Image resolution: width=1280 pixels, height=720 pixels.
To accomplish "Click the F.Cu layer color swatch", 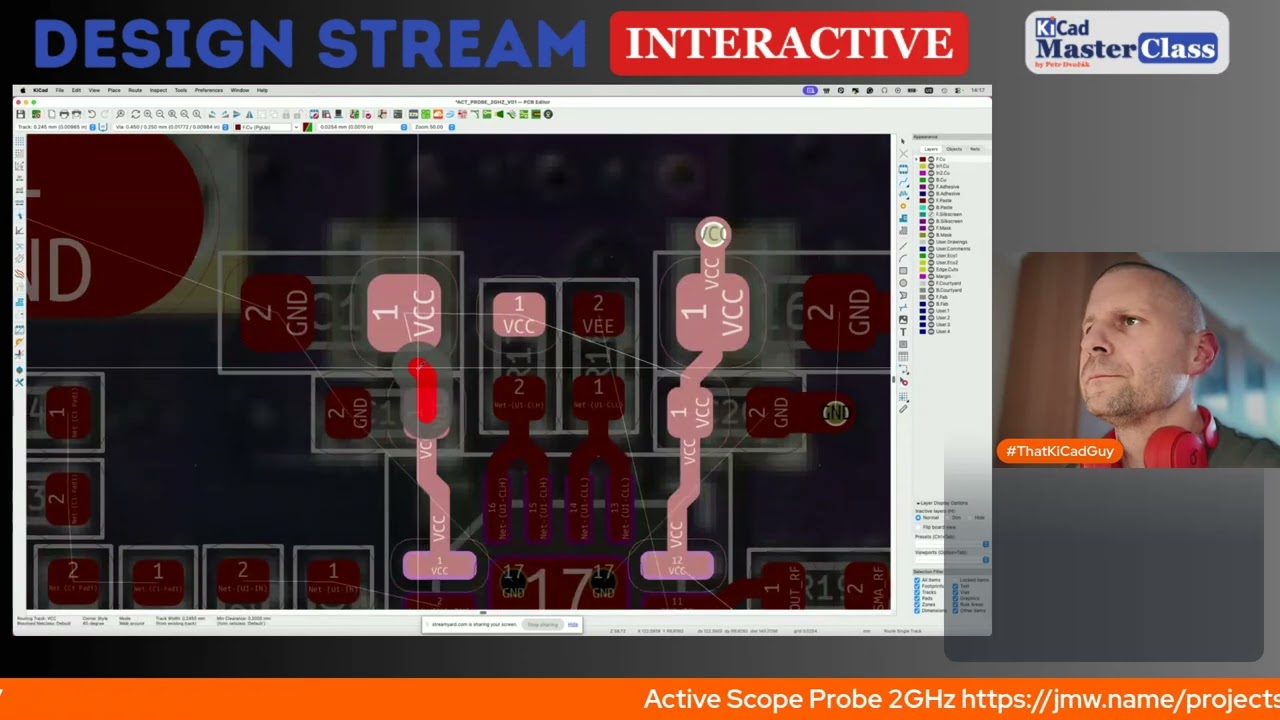I will click(922, 159).
